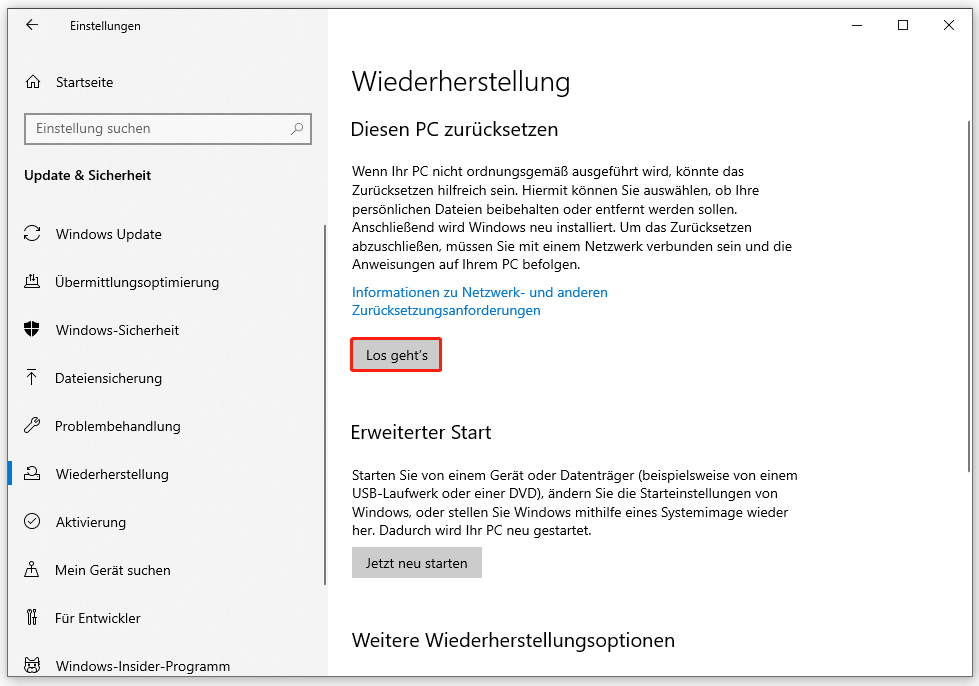Select the Übermittlungsoptimierung icon

click(x=33, y=282)
